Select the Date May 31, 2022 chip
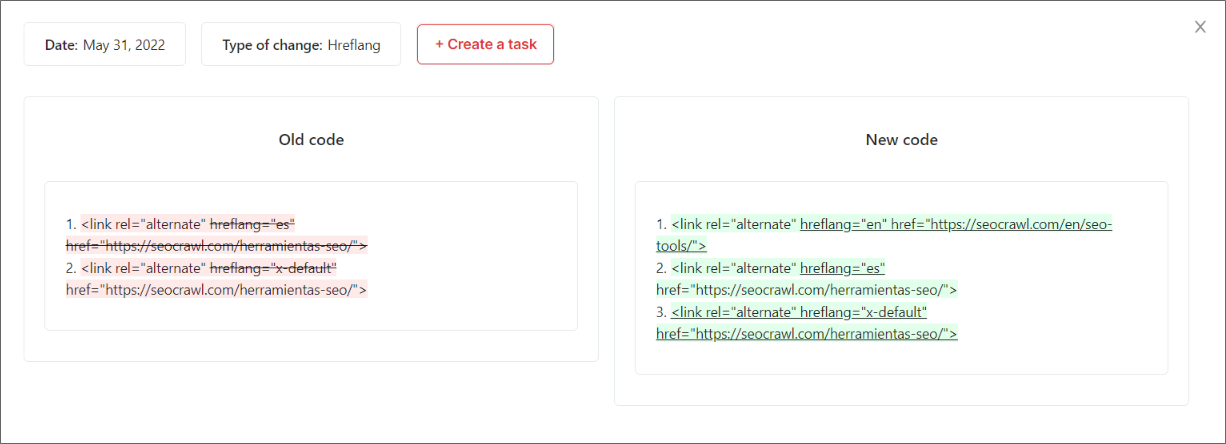Image resolution: width=1226 pixels, height=444 pixels. (x=105, y=45)
